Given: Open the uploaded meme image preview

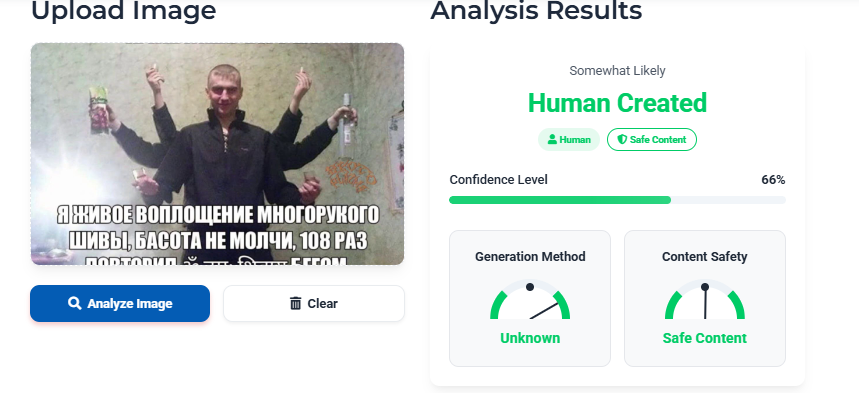Looking at the screenshot, I should (217, 154).
